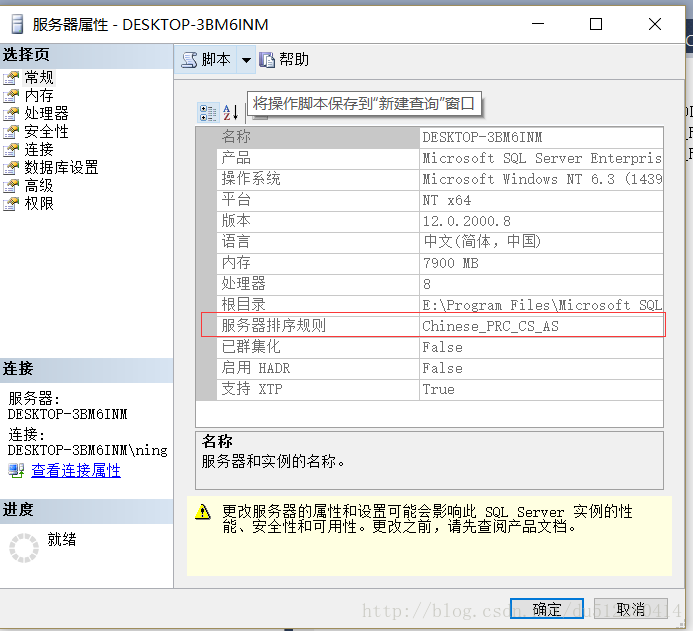The width and height of the screenshot is (693, 631).
Task: Click the 就绪 progress spinner
Action: 24,548
